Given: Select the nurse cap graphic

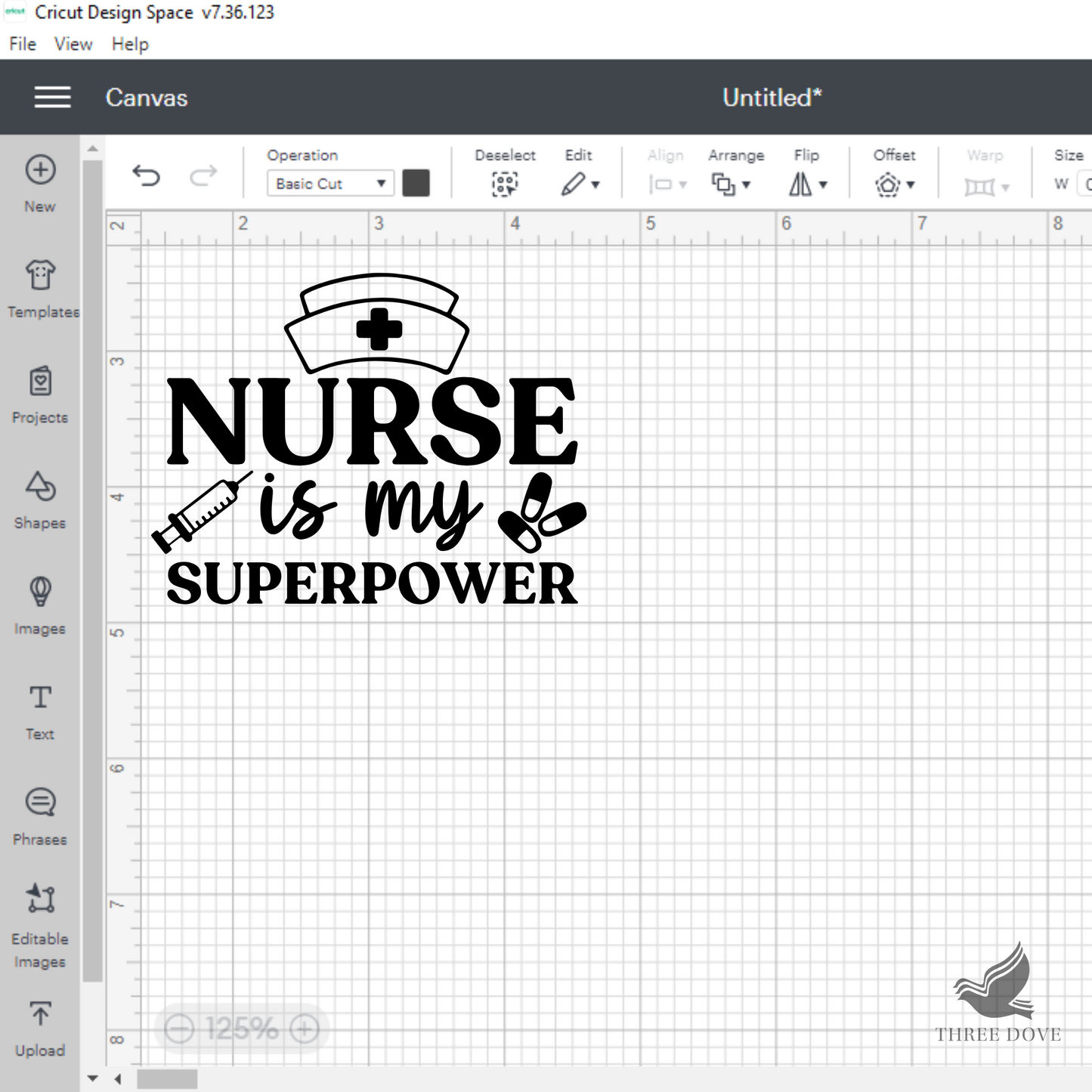Looking at the screenshot, I should [377, 323].
